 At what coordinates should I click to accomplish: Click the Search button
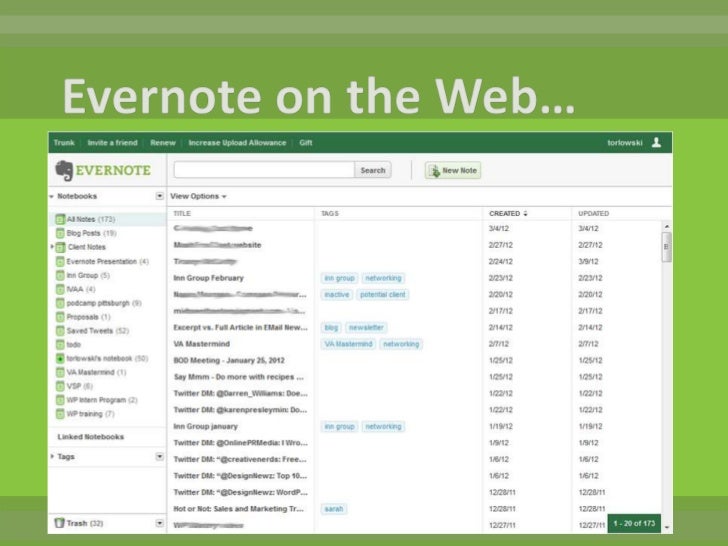pyautogui.click(x=373, y=170)
